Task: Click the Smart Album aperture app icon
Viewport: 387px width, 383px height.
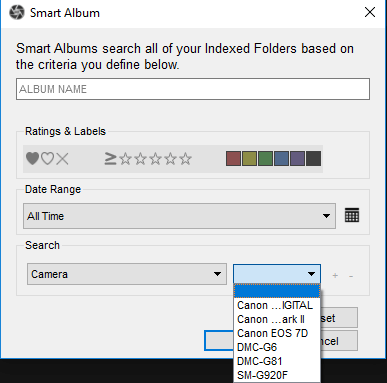Action: pos(17,13)
